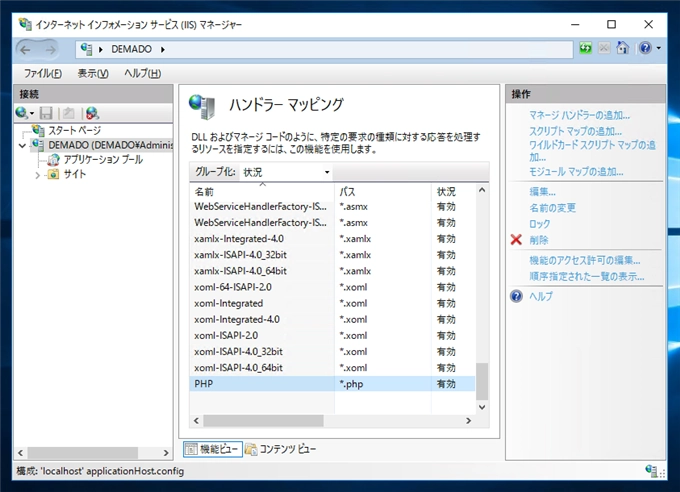The height and width of the screenshot is (492, 680).
Task: Click handler list horizontal scrollbar thumb
Action: coord(264,421)
